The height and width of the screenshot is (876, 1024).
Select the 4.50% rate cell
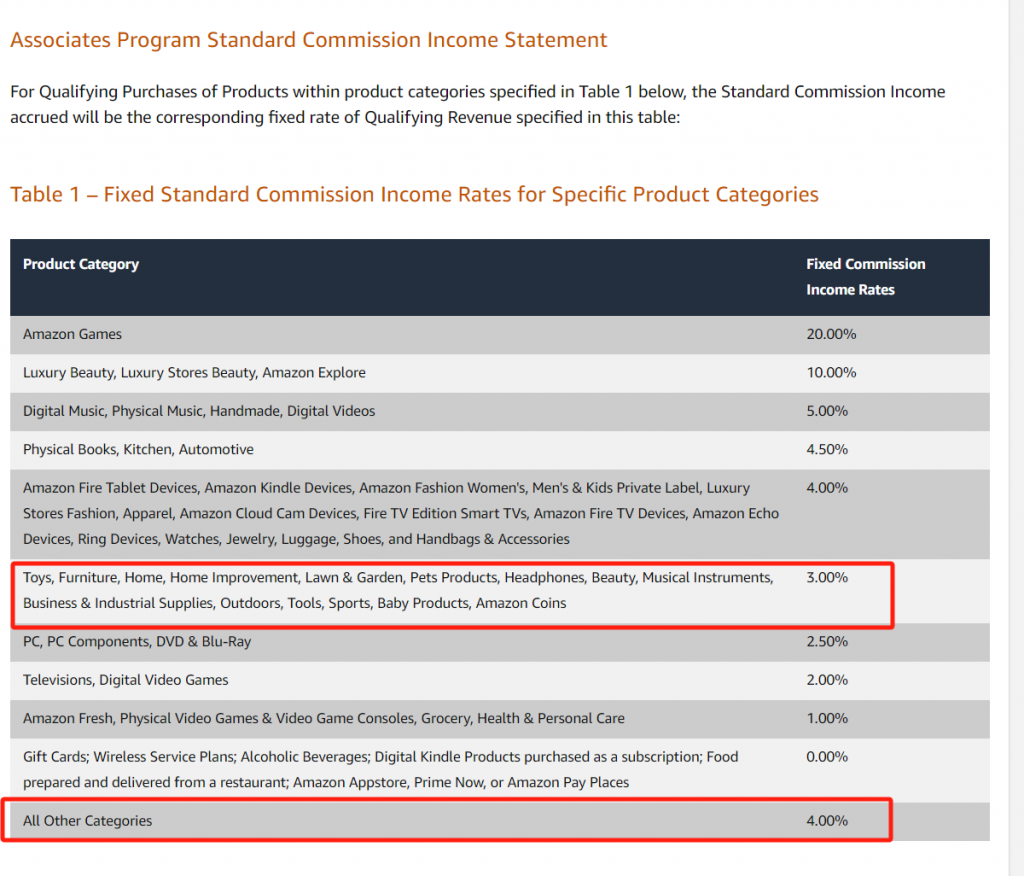[x=827, y=450]
